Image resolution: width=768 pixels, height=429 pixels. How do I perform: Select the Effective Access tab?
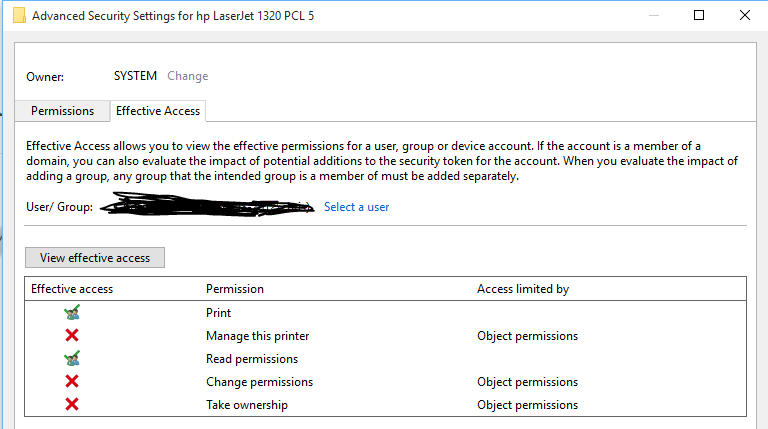click(x=158, y=111)
